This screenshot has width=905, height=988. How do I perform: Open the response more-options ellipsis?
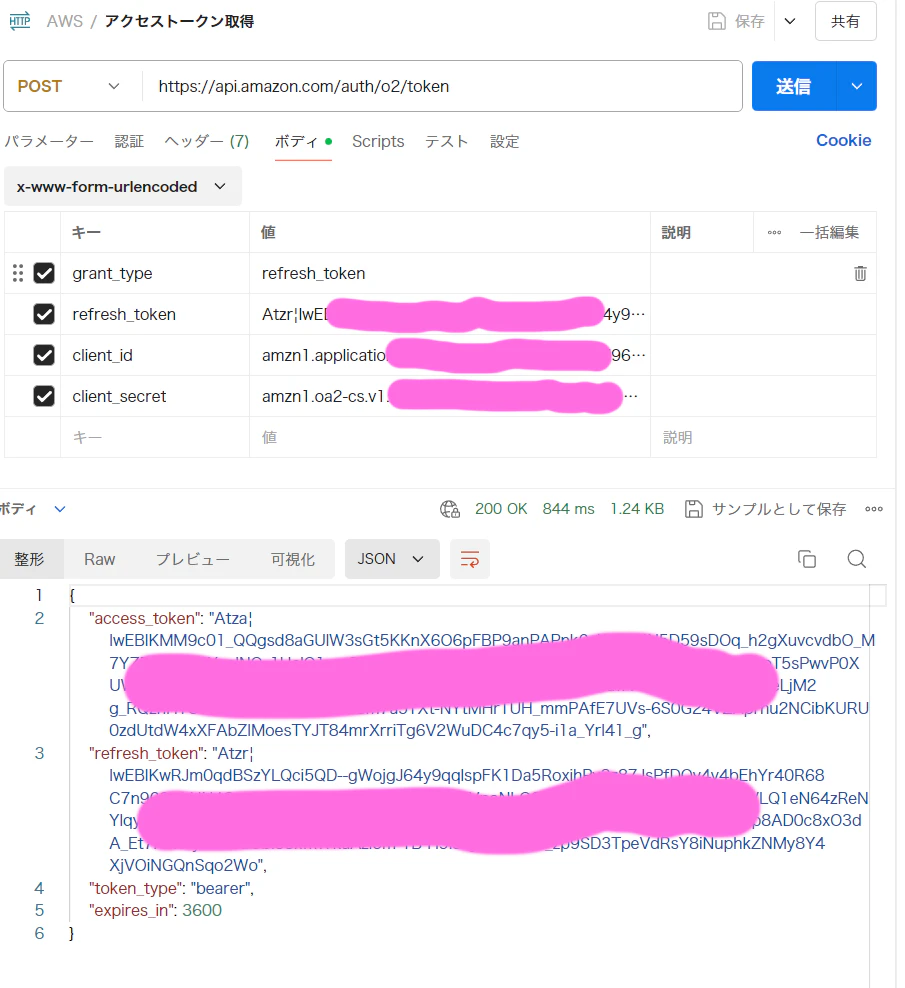(873, 509)
